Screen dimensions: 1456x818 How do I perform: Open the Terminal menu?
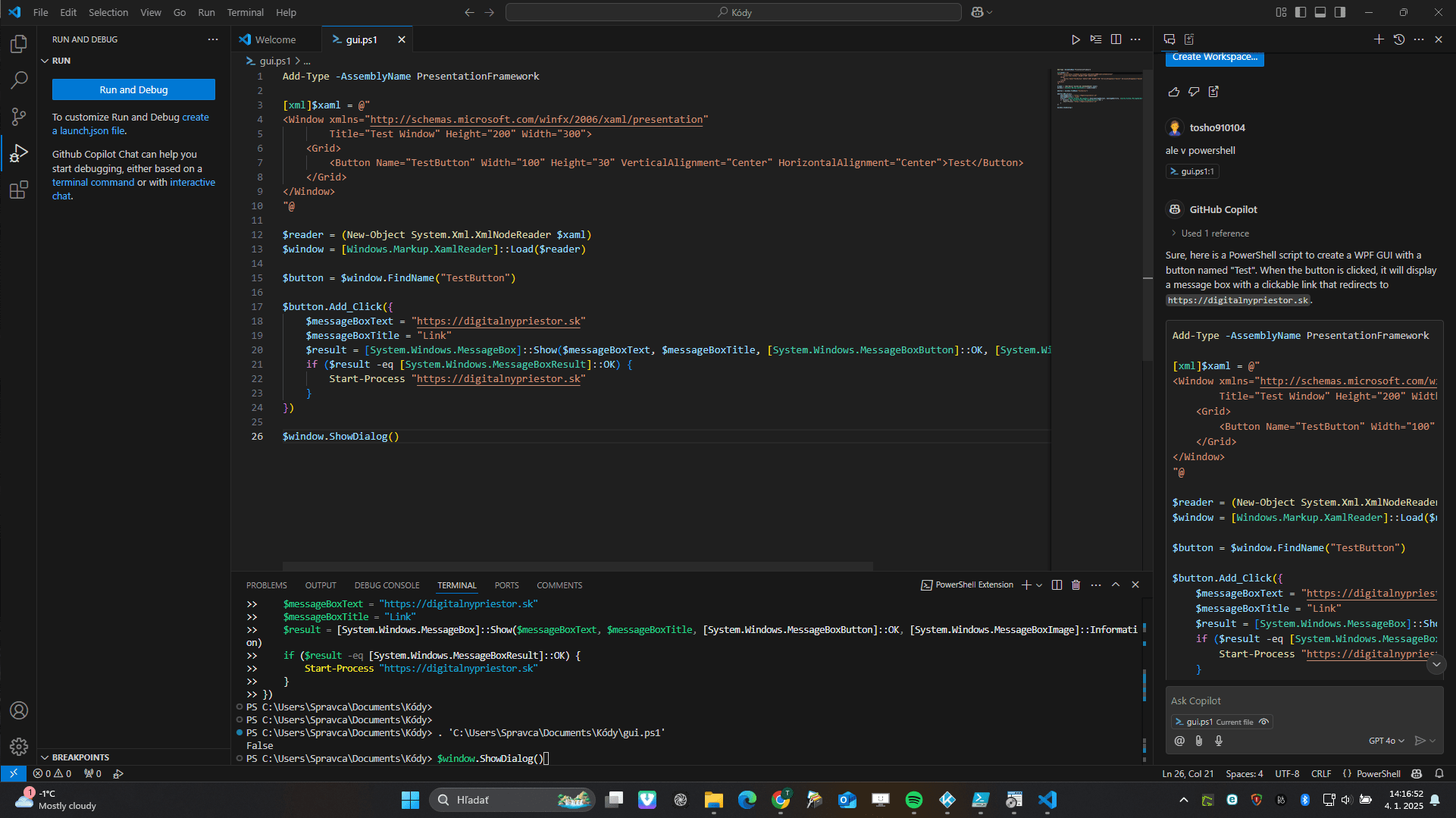pyautogui.click(x=245, y=12)
